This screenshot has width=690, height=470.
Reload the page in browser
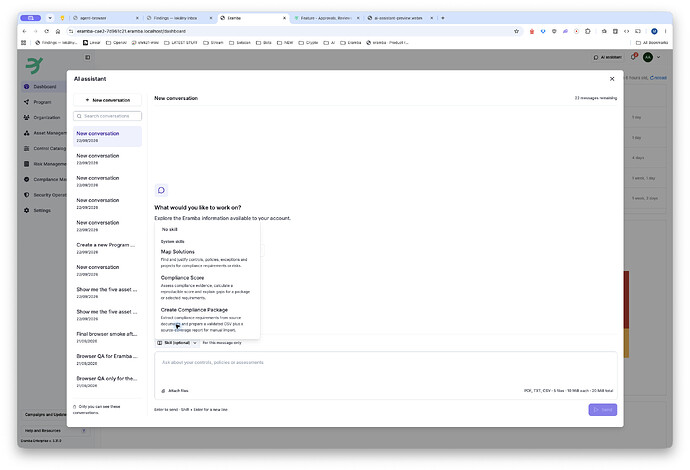tap(46, 31)
